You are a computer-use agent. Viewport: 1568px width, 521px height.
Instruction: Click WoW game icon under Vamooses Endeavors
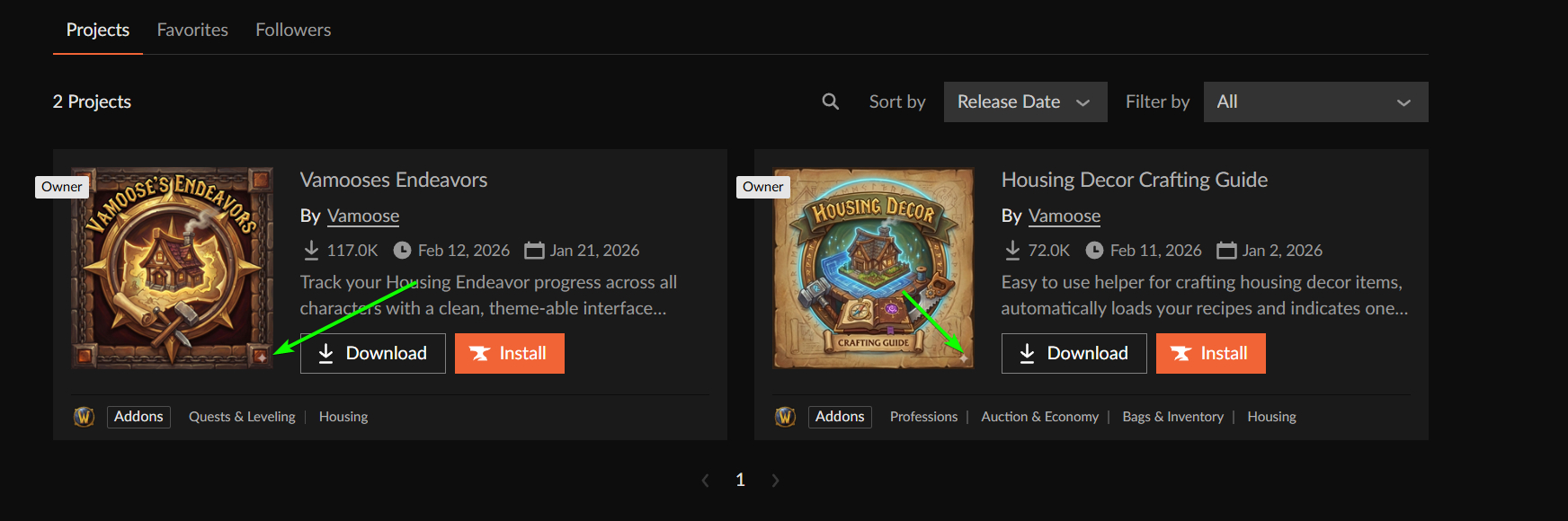pos(84,417)
